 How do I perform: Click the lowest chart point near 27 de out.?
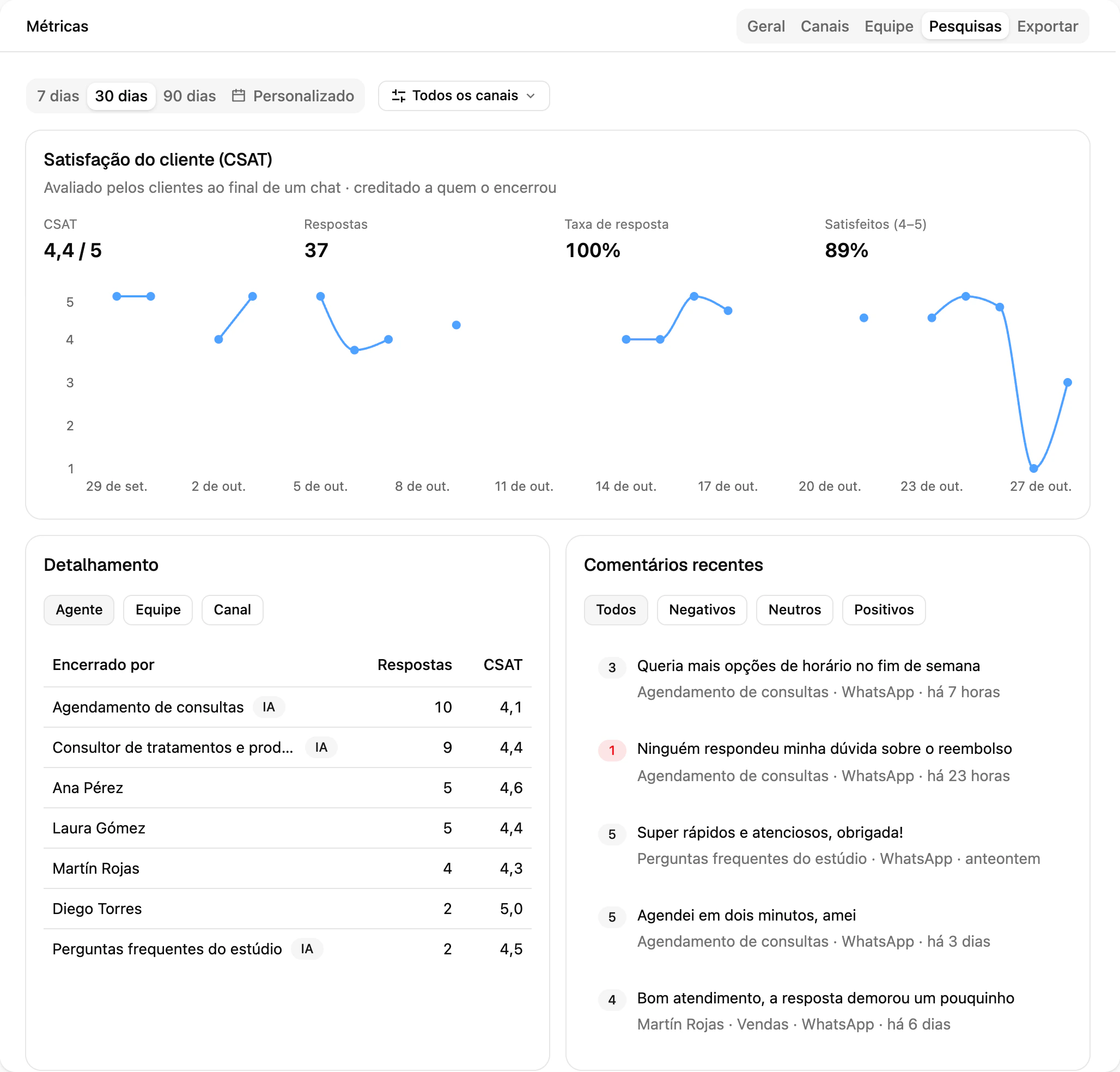click(x=1033, y=468)
